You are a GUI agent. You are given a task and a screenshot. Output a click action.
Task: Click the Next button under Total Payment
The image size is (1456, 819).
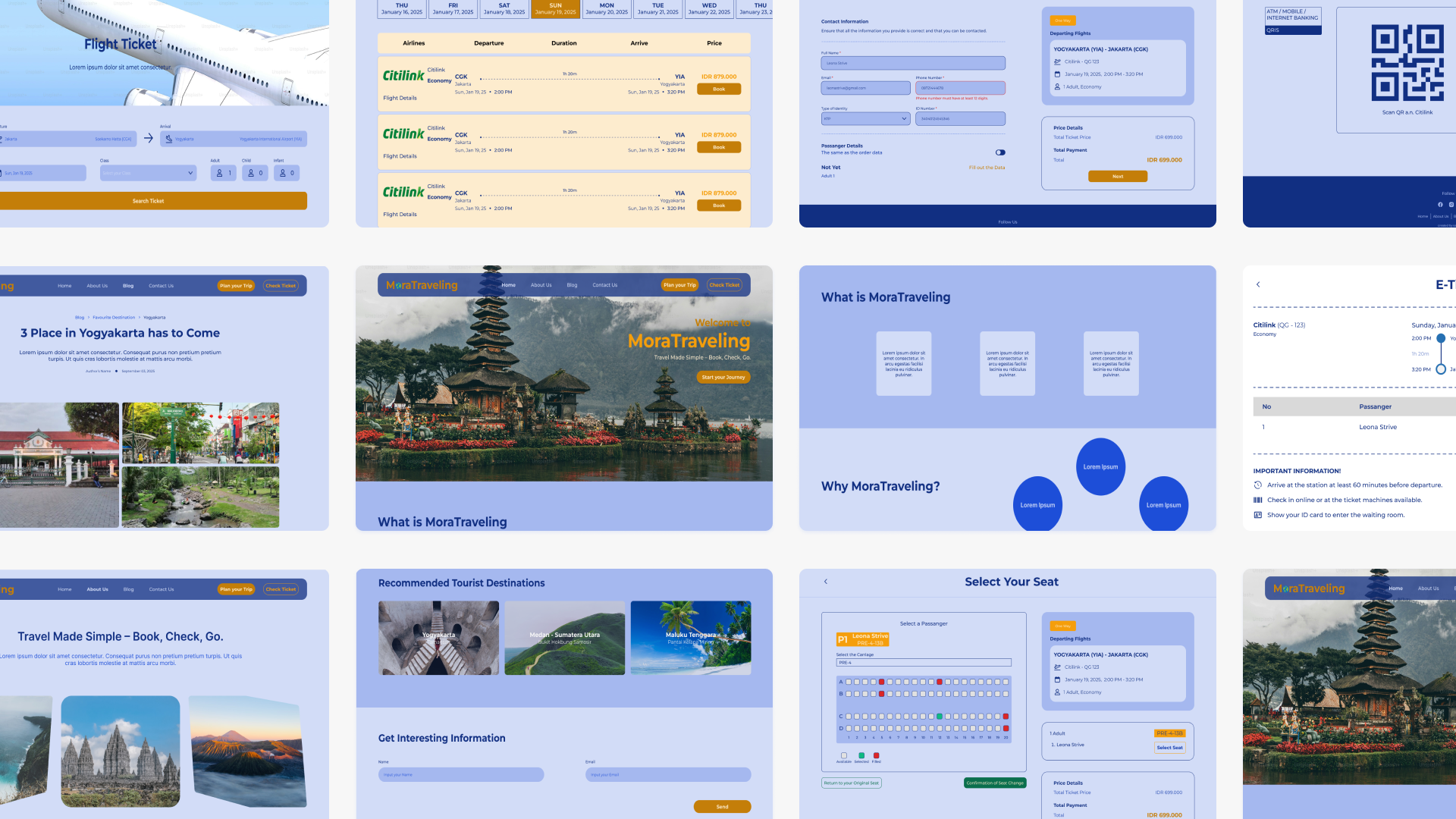pyautogui.click(x=1118, y=176)
